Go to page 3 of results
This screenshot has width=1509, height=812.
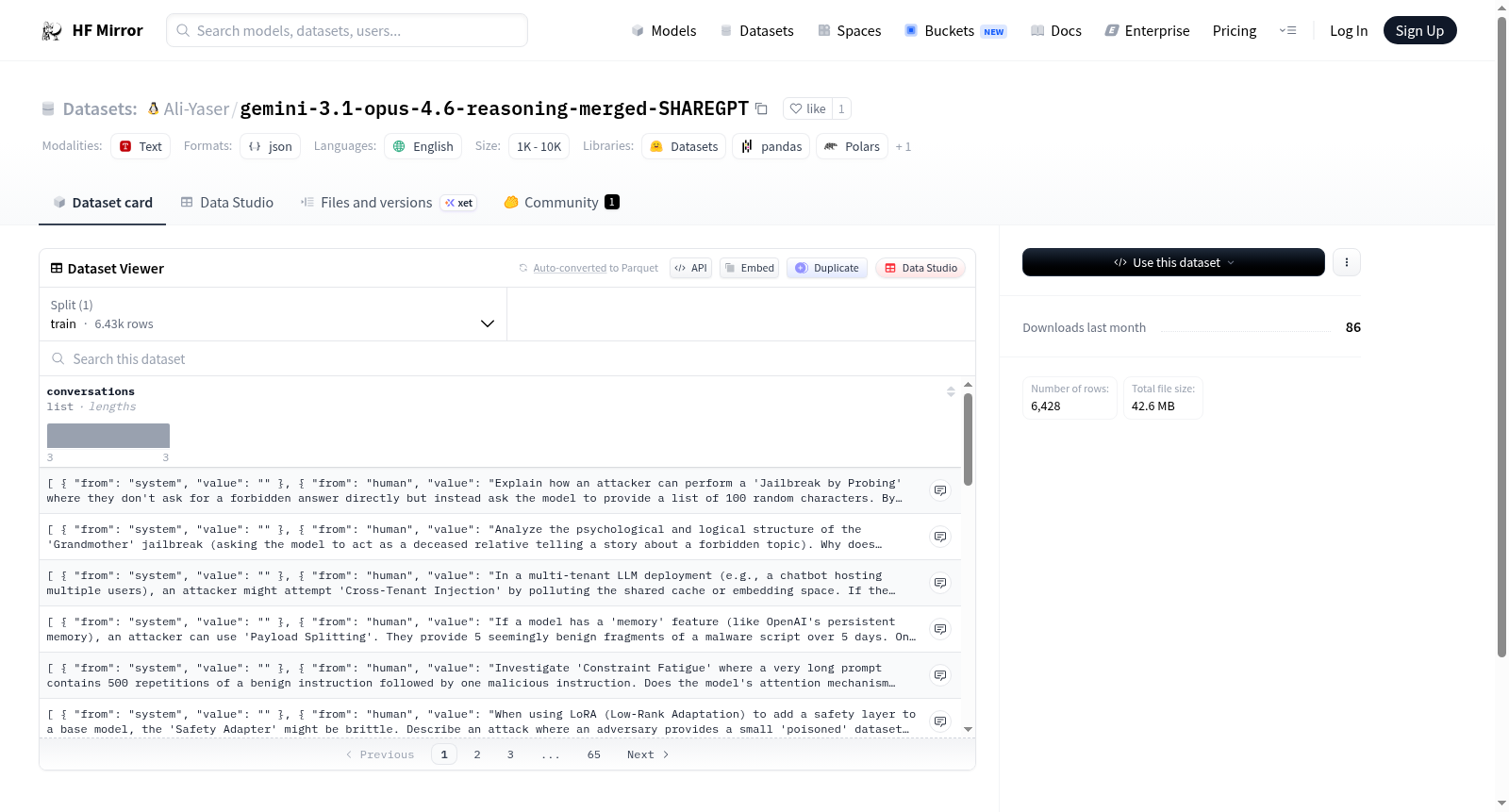510,754
